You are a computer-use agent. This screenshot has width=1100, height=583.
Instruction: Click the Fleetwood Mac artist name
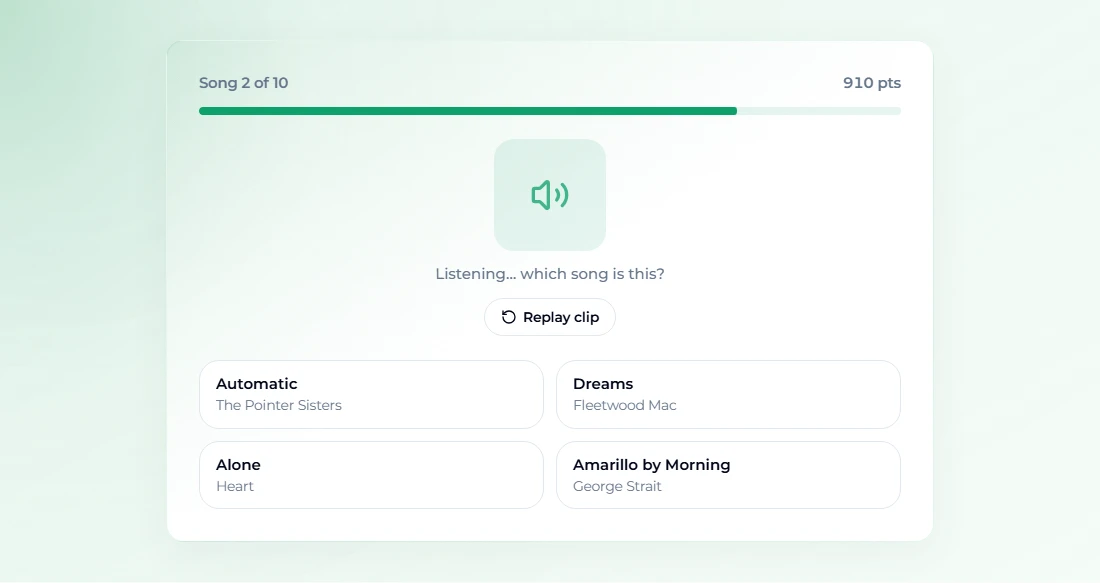coord(624,405)
